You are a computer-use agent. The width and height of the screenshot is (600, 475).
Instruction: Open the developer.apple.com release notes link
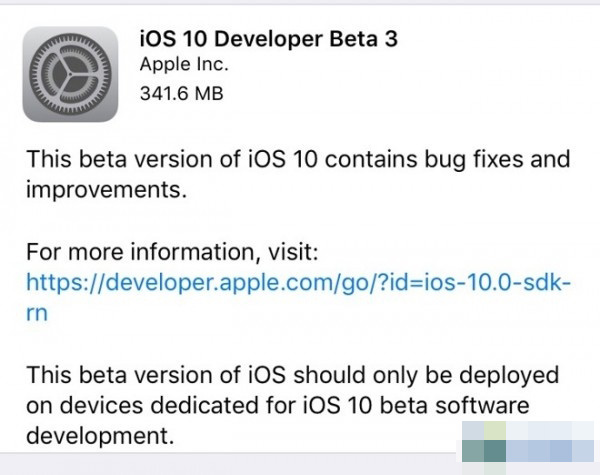[298, 283]
